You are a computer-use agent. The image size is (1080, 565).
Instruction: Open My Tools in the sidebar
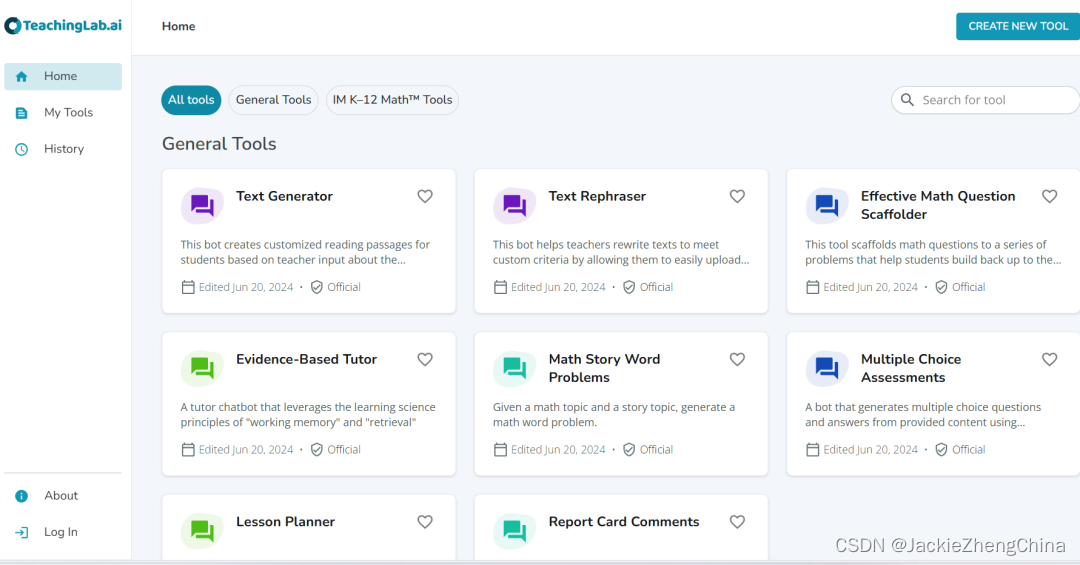coord(63,113)
